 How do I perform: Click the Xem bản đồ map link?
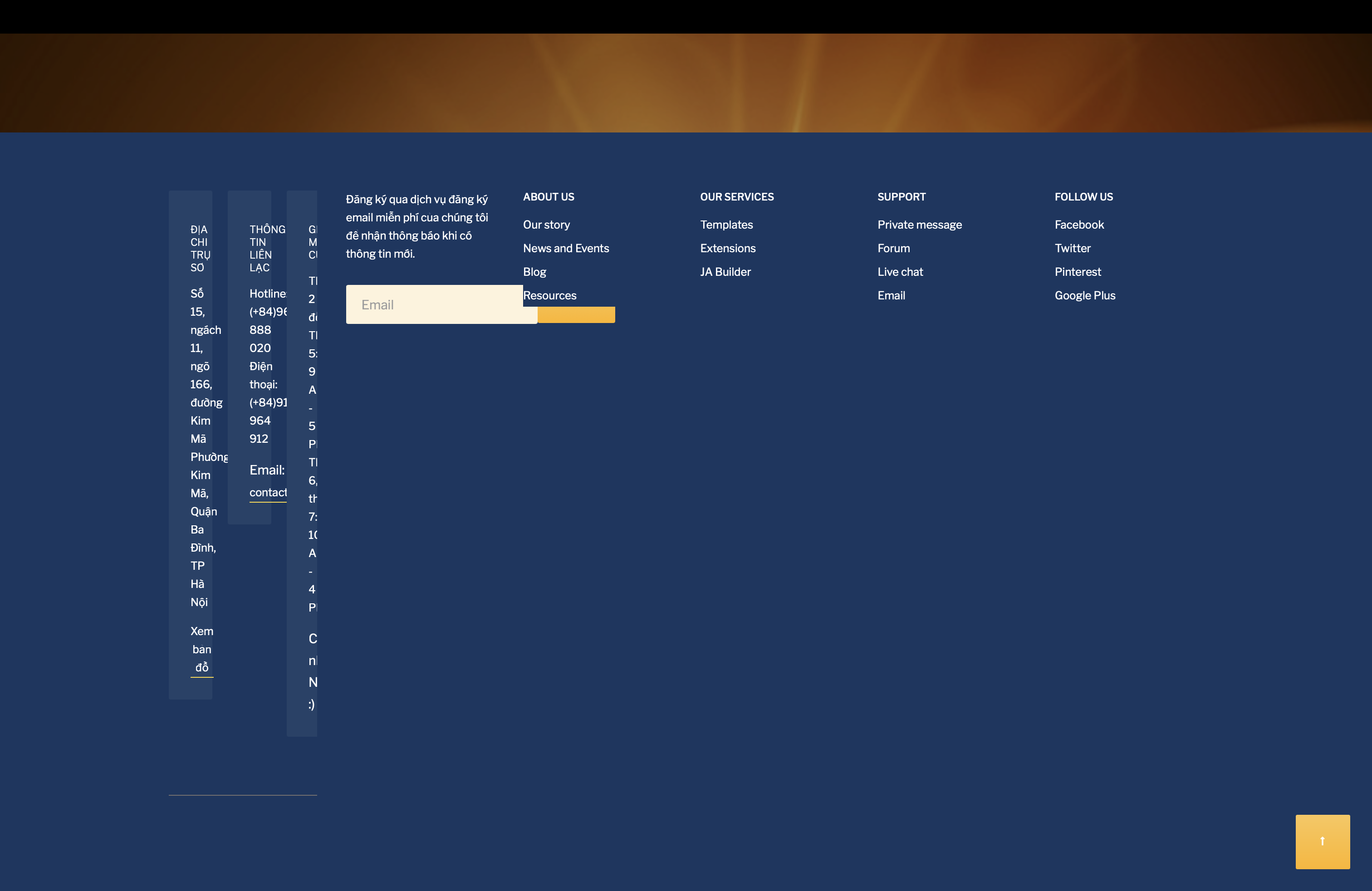point(202,650)
